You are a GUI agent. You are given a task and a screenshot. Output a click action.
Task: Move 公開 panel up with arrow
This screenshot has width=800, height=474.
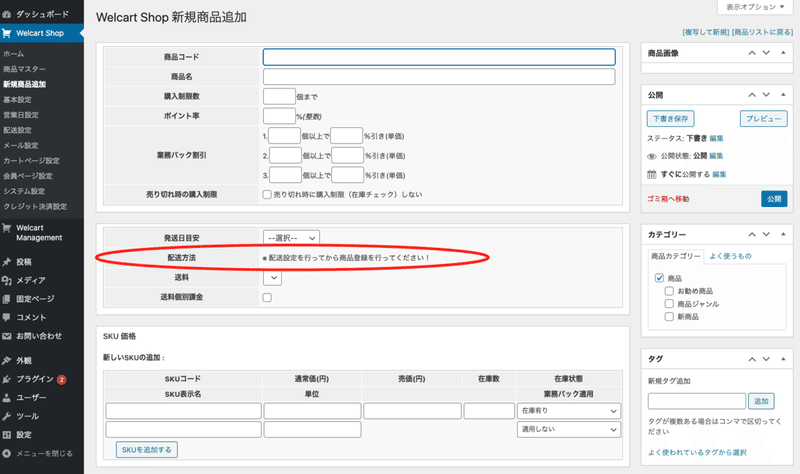752,95
